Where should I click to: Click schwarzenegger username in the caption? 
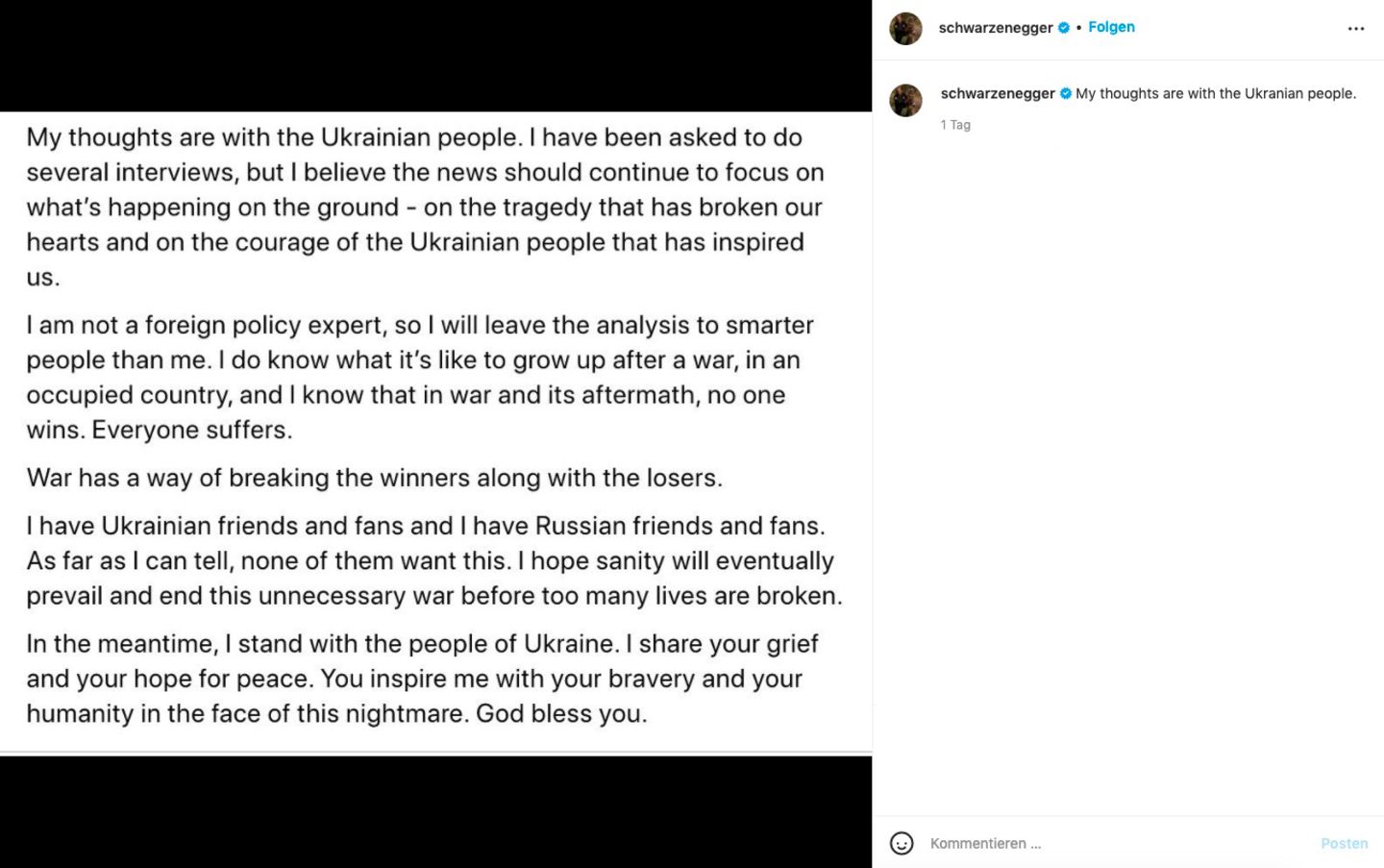click(998, 93)
